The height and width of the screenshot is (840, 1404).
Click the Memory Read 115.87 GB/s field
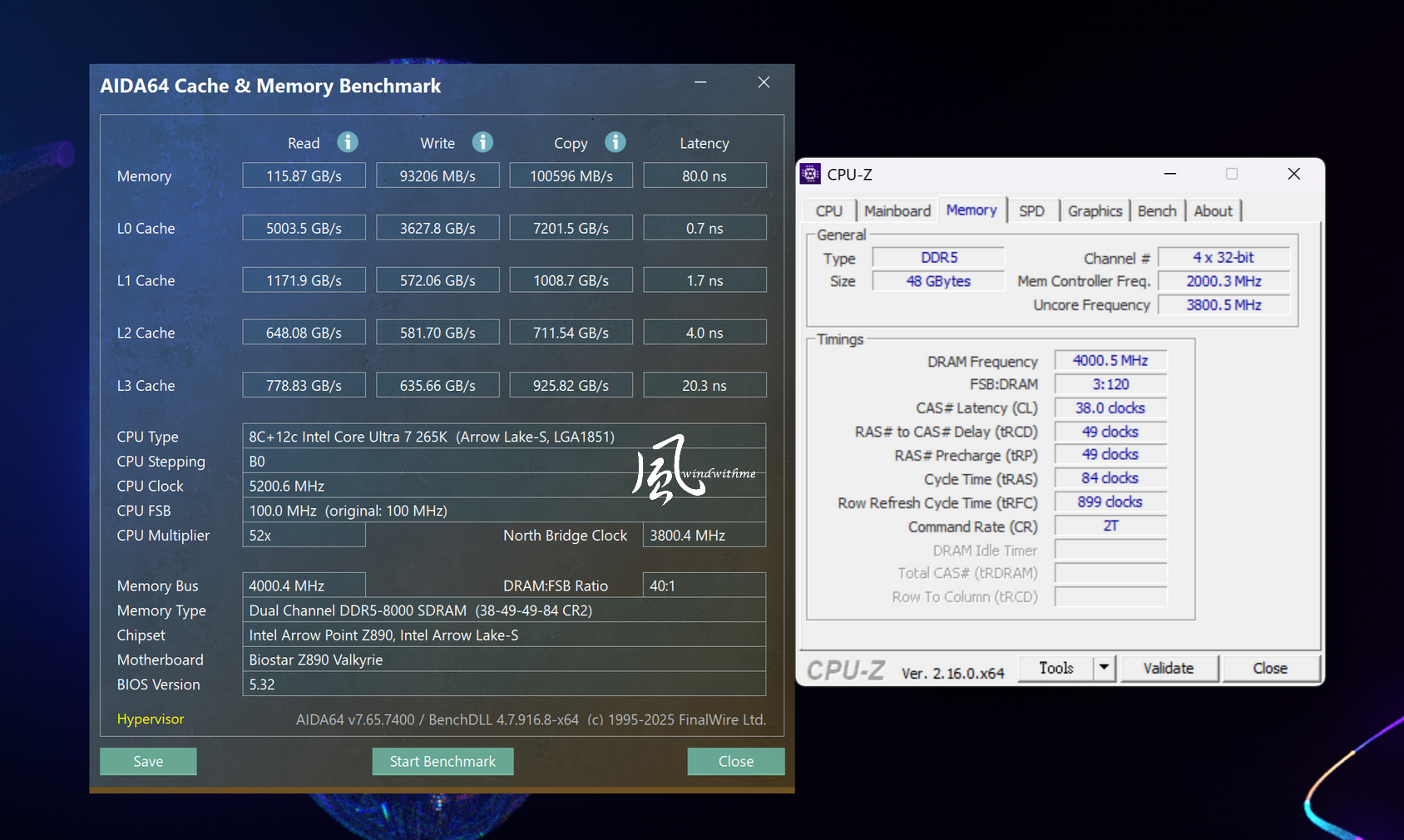pos(304,175)
